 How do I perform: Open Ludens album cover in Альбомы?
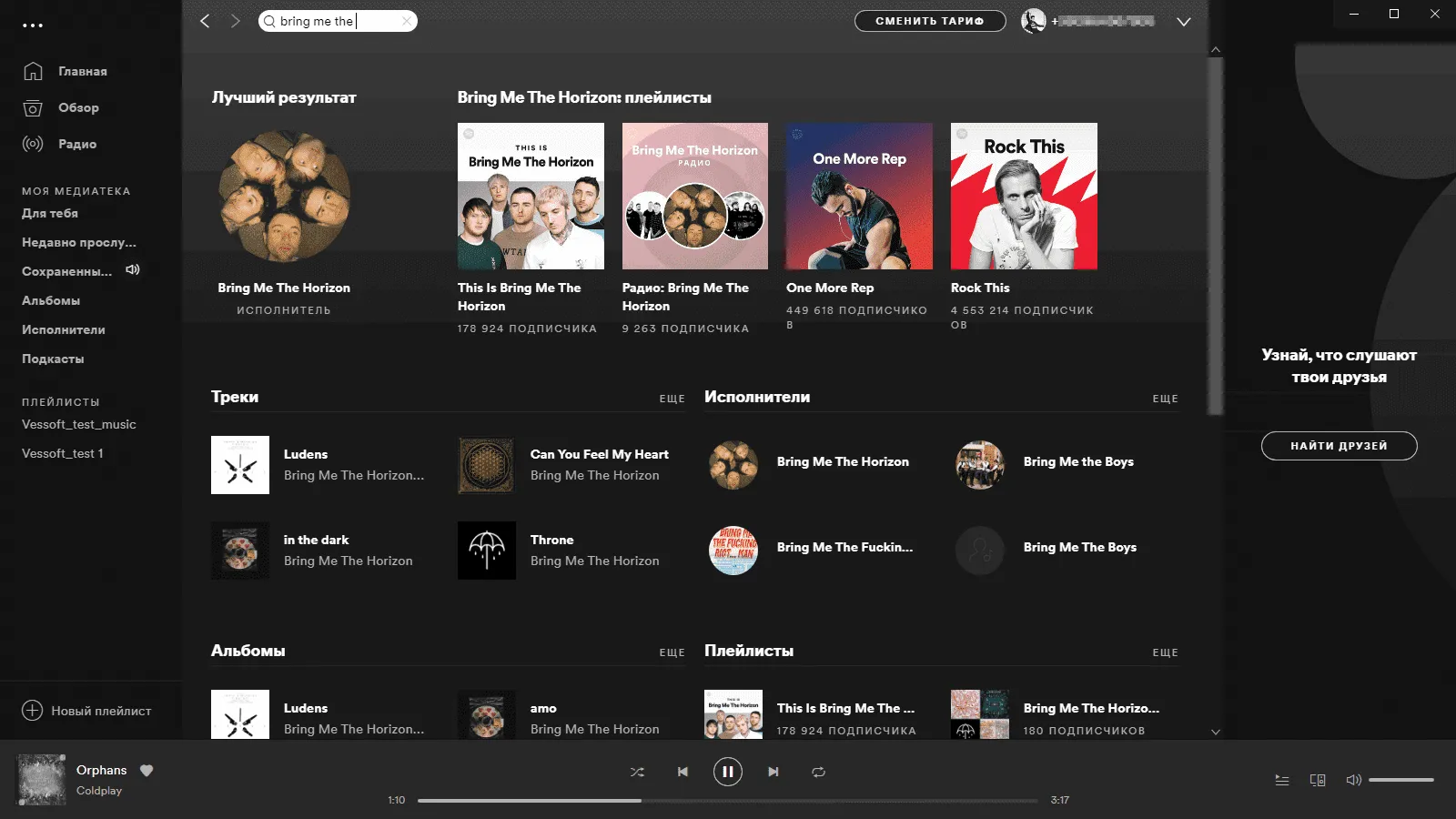coord(240,714)
